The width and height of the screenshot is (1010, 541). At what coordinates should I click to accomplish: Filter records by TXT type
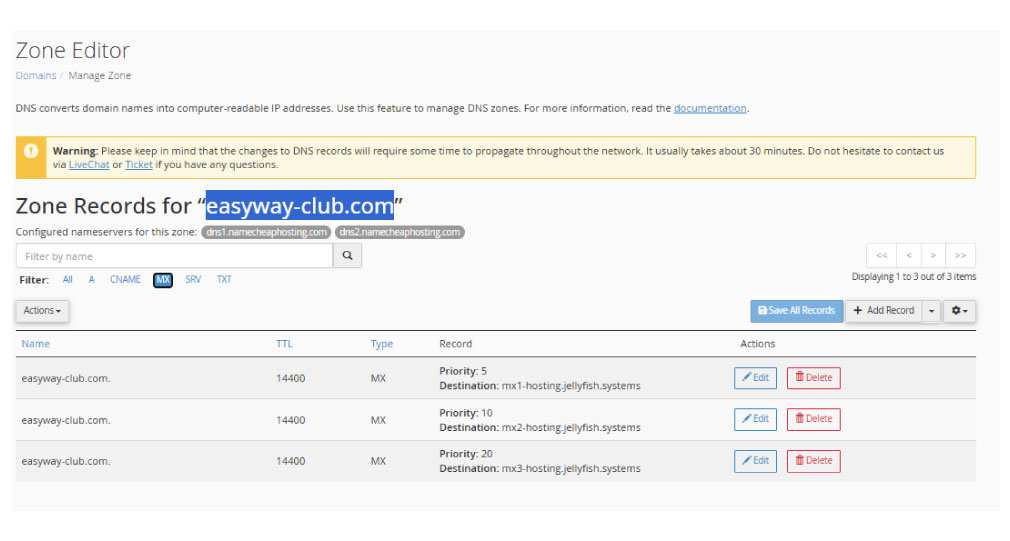tap(224, 280)
